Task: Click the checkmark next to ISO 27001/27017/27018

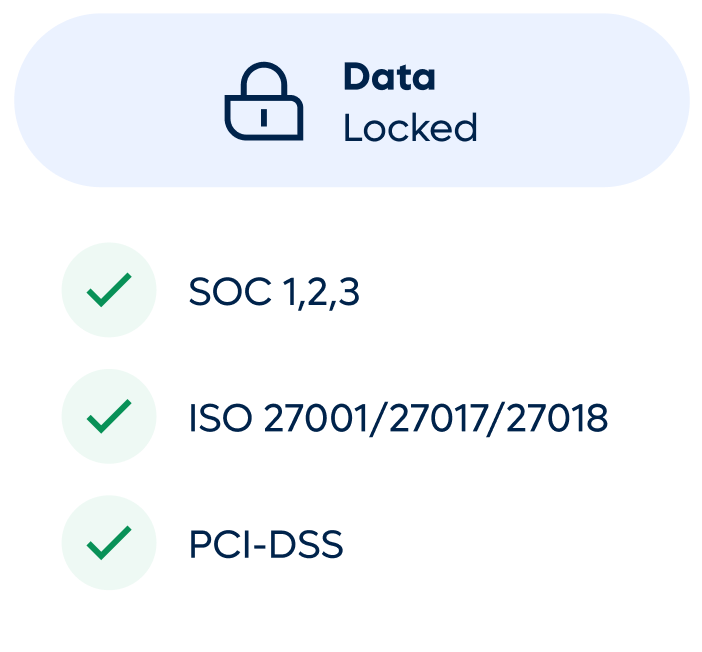Action: click(x=109, y=417)
